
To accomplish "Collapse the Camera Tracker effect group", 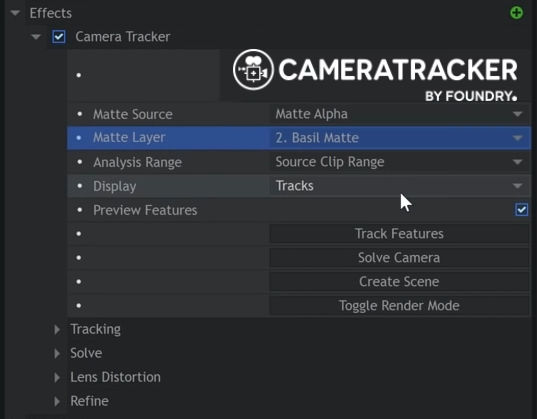I will point(36,37).
